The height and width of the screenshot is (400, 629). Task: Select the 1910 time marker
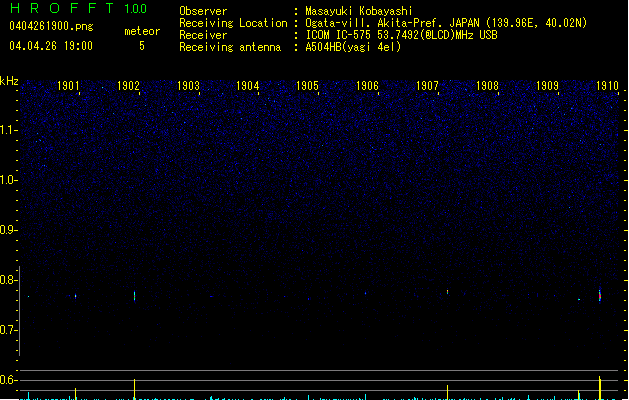(x=606, y=87)
